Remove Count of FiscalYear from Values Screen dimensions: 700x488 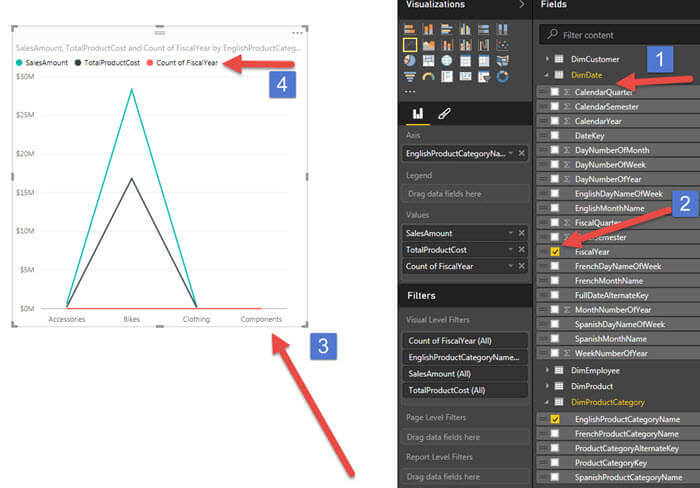pyautogui.click(x=521, y=266)
